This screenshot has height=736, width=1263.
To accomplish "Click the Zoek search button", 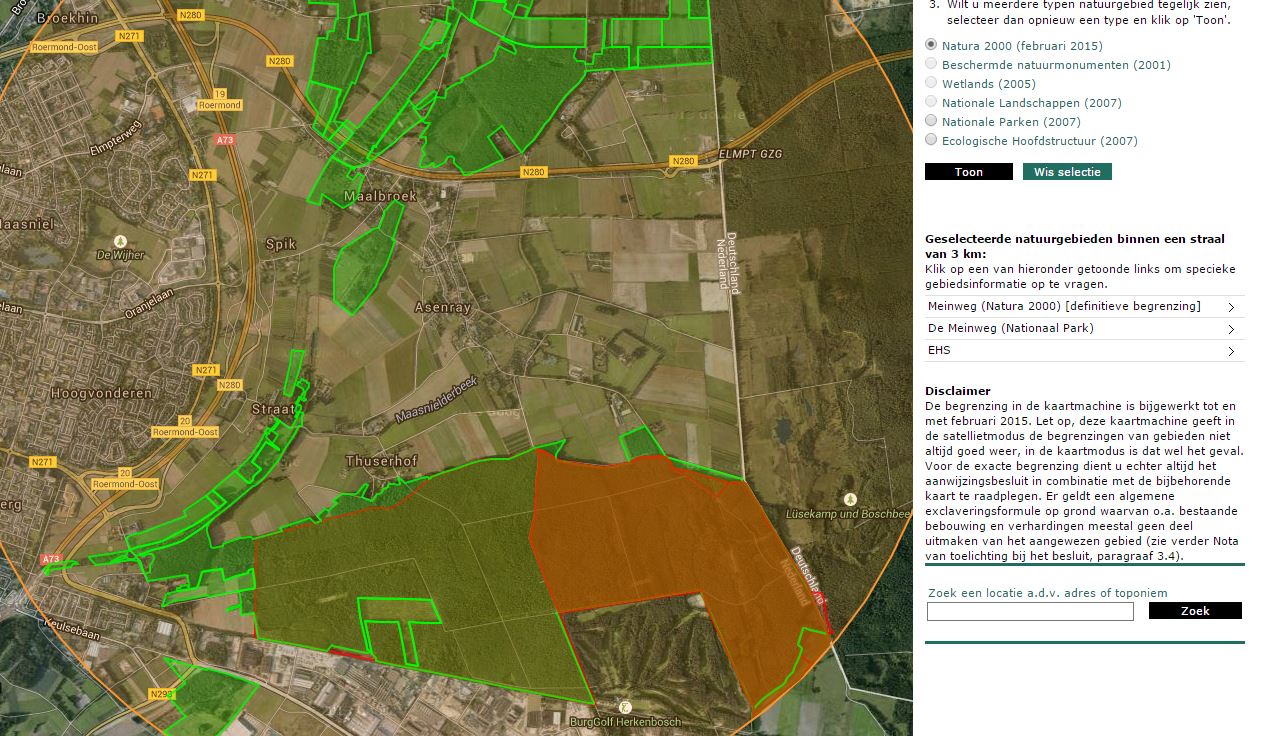I will pos(1195,611).
